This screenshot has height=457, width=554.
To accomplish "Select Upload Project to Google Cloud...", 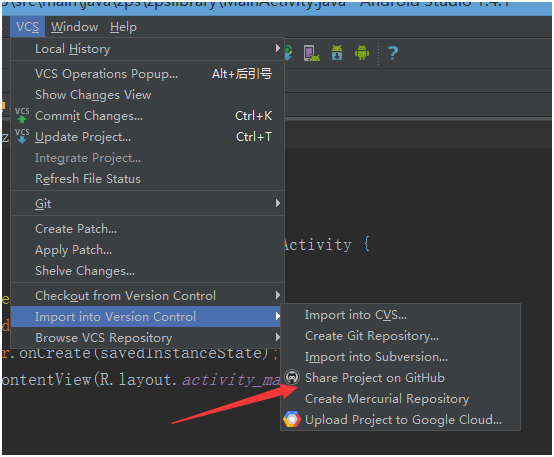I will pos(401,420).
